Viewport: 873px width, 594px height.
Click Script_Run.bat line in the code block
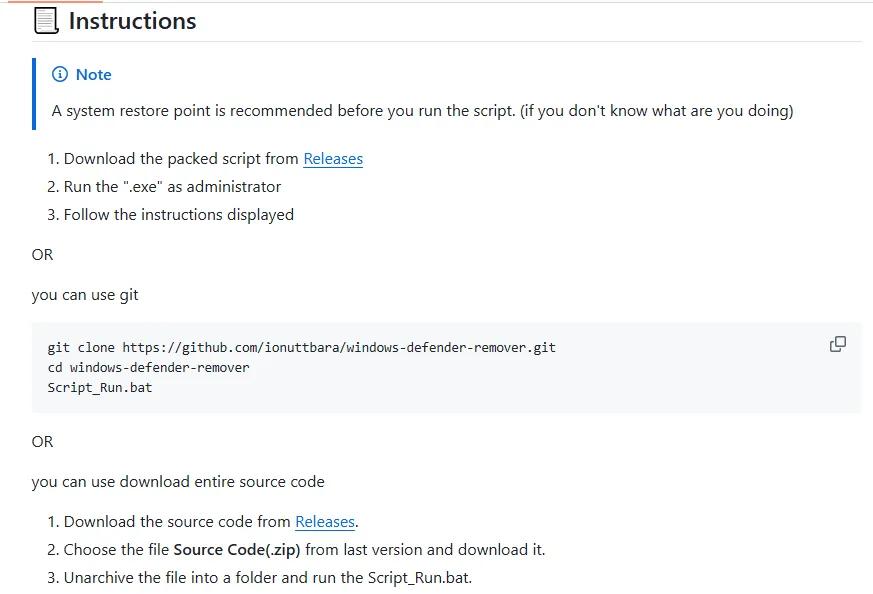100,387
